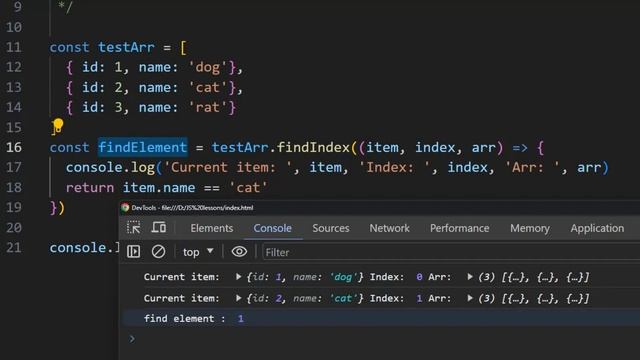640x360 pixels.
Task: Open the top JavaScript context dropdown
Action: pyautogui.click(x=198, y=252)
